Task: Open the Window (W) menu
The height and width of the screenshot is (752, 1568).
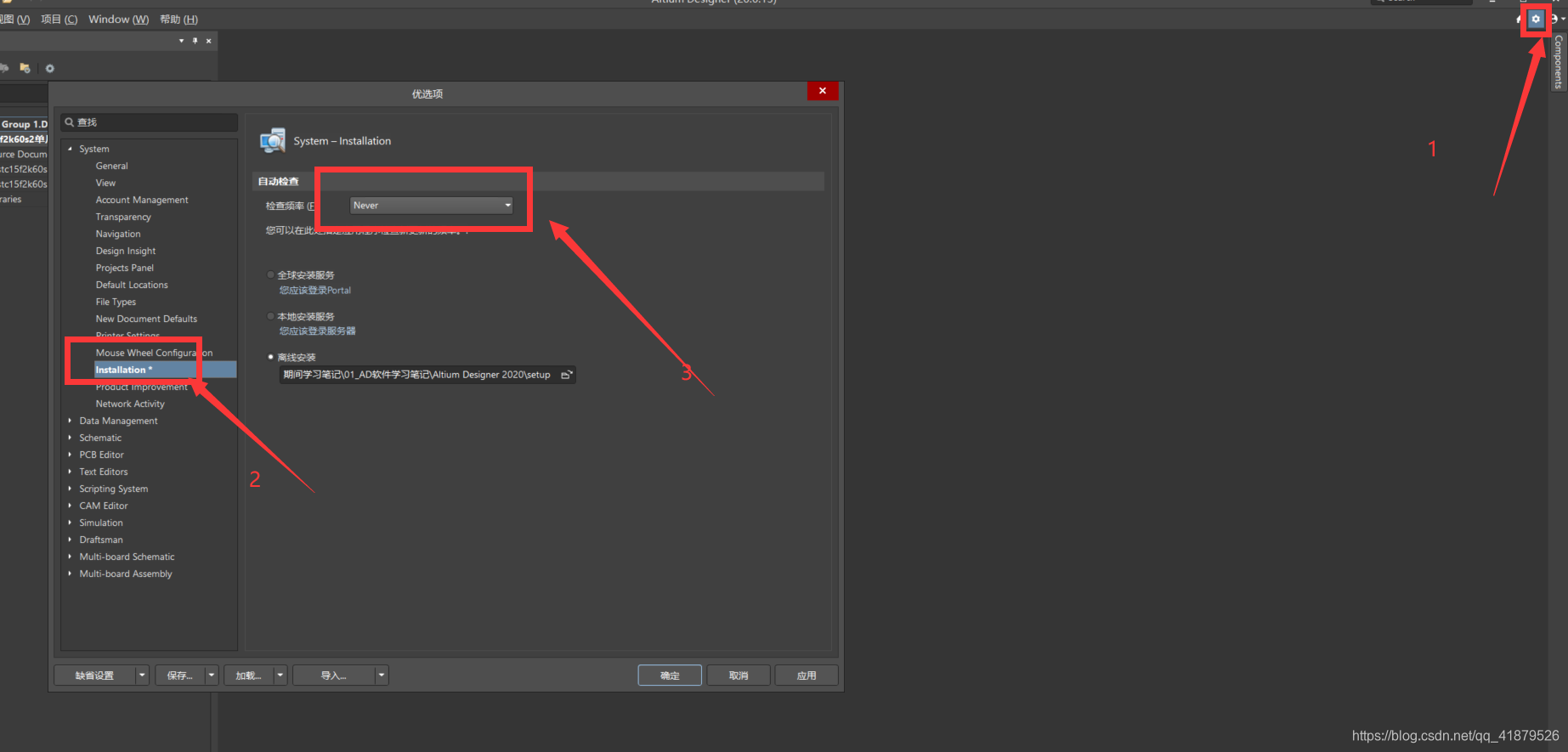Action: tap(118, 19)
